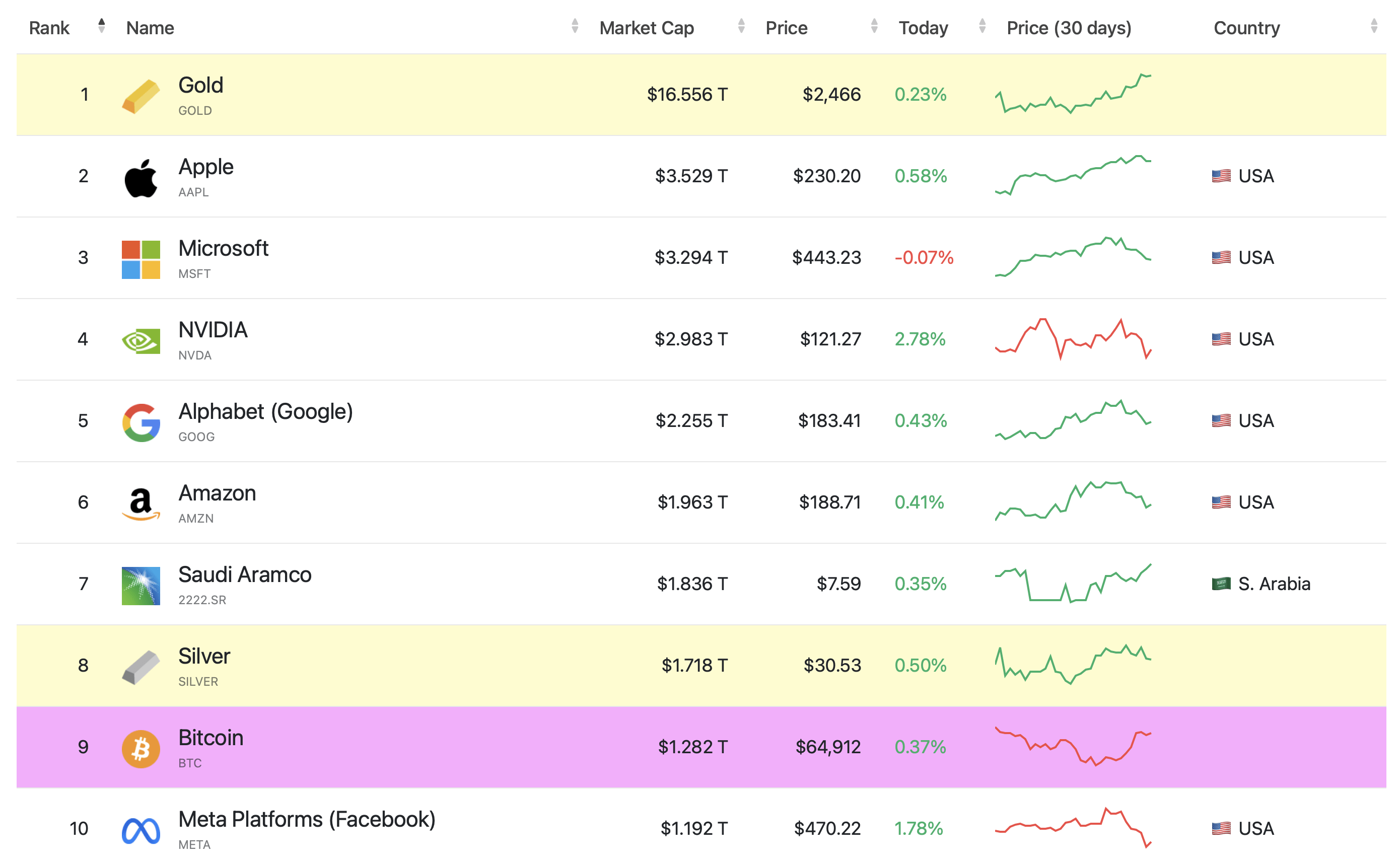Viewport: 1400px width, 864px height.
Task: Click the S. Arabia country flag
Action: pyautogui.click(x=1221, y=584)
